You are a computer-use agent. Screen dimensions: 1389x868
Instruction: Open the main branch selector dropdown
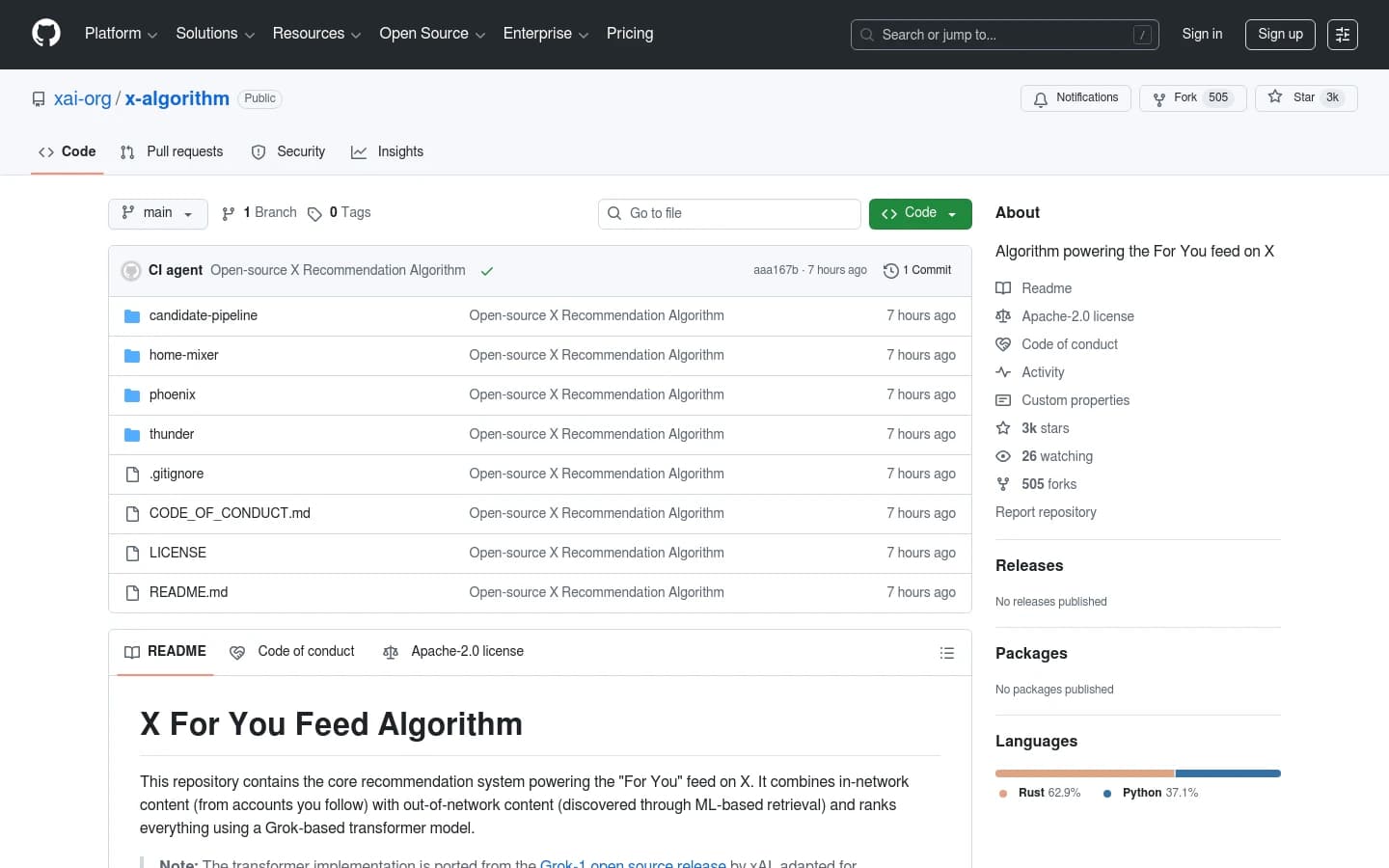tap(157, 213)
